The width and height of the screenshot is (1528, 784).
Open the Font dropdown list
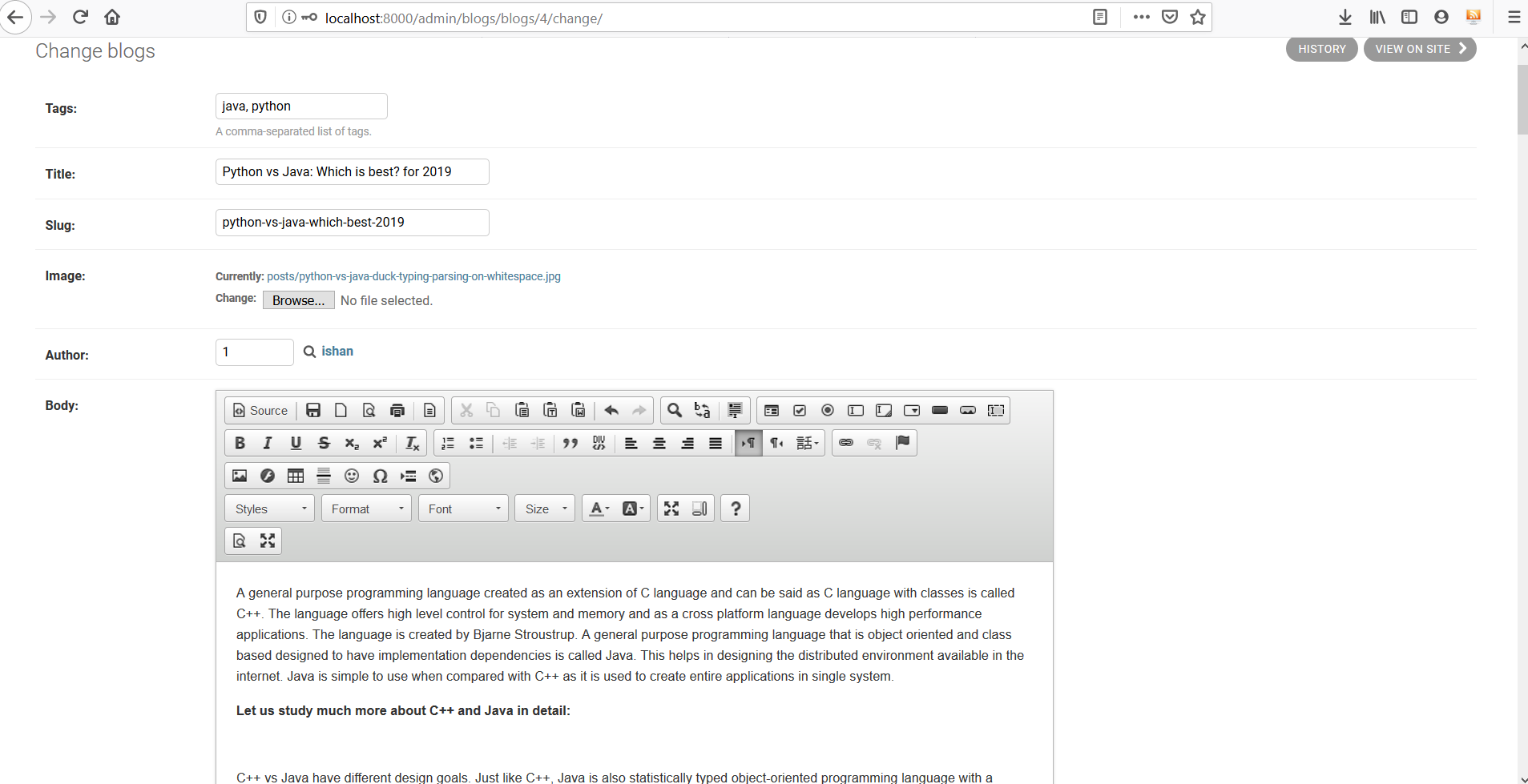click(463, 509)
